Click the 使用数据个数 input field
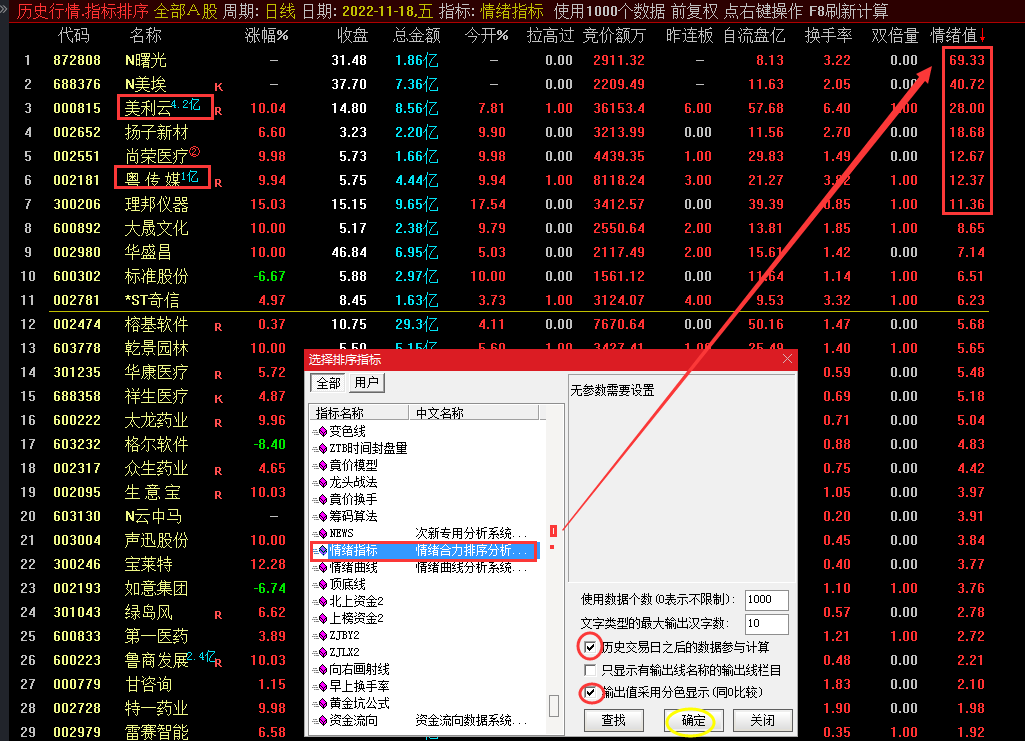This screenshot has height=741, width=1025. point(766,599)
